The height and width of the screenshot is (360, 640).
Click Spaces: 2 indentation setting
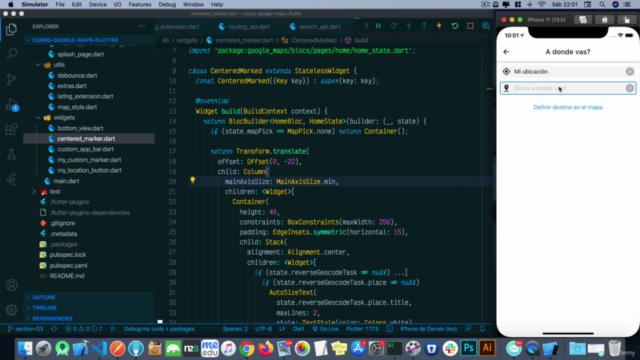(x=235, y=329)
